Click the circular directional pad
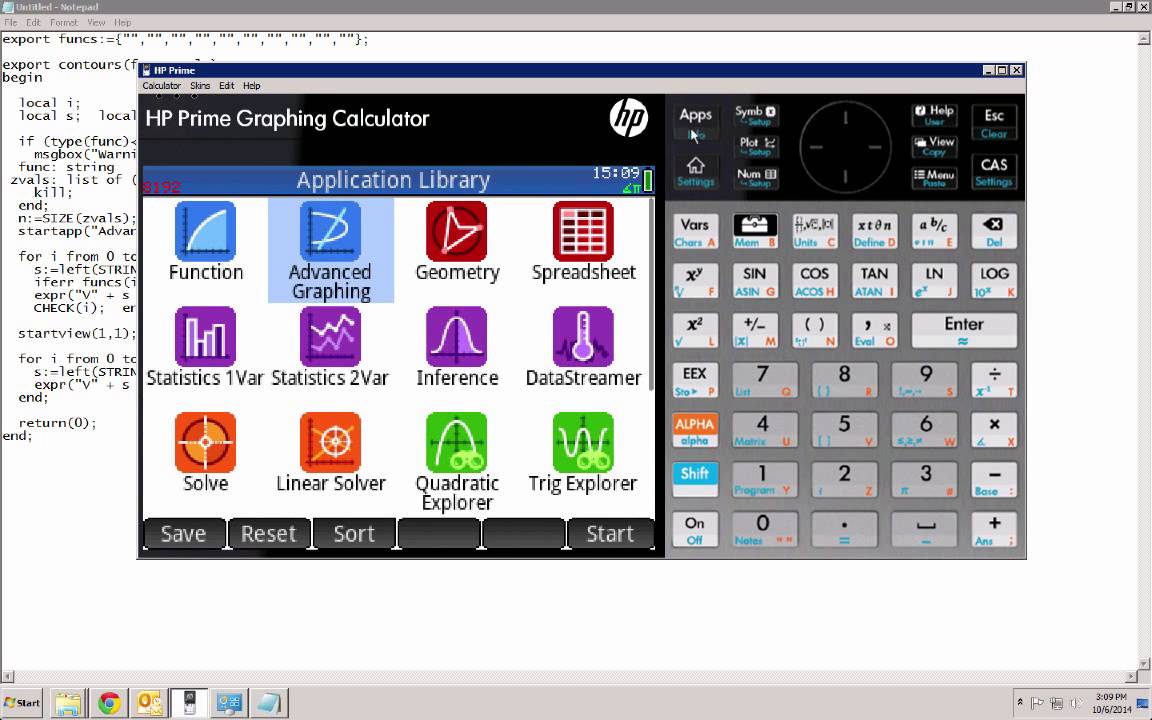The image size is (1152, 720). [x=845, y=147]
